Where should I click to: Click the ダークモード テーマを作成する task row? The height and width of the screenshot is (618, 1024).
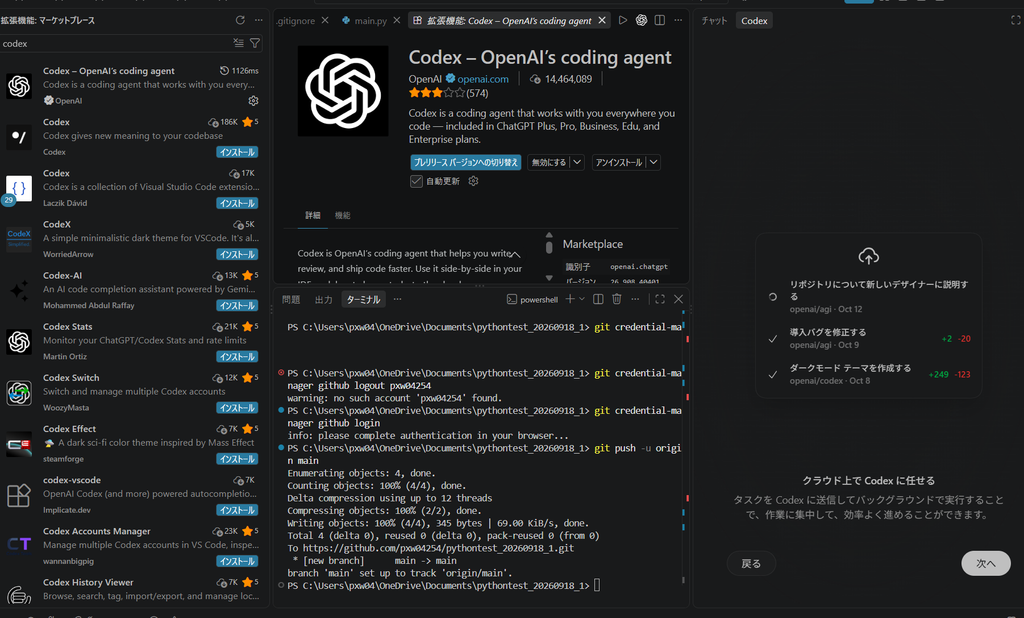869,374
